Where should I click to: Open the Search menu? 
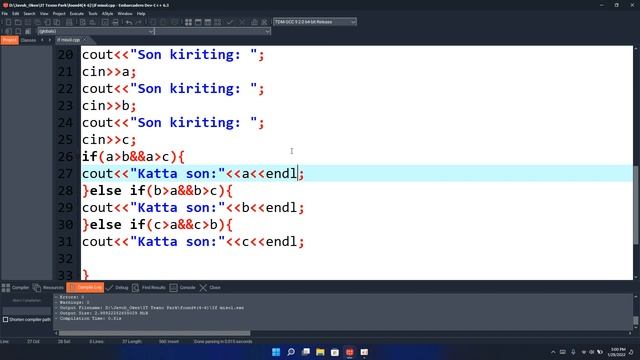[x=29, y=13]
